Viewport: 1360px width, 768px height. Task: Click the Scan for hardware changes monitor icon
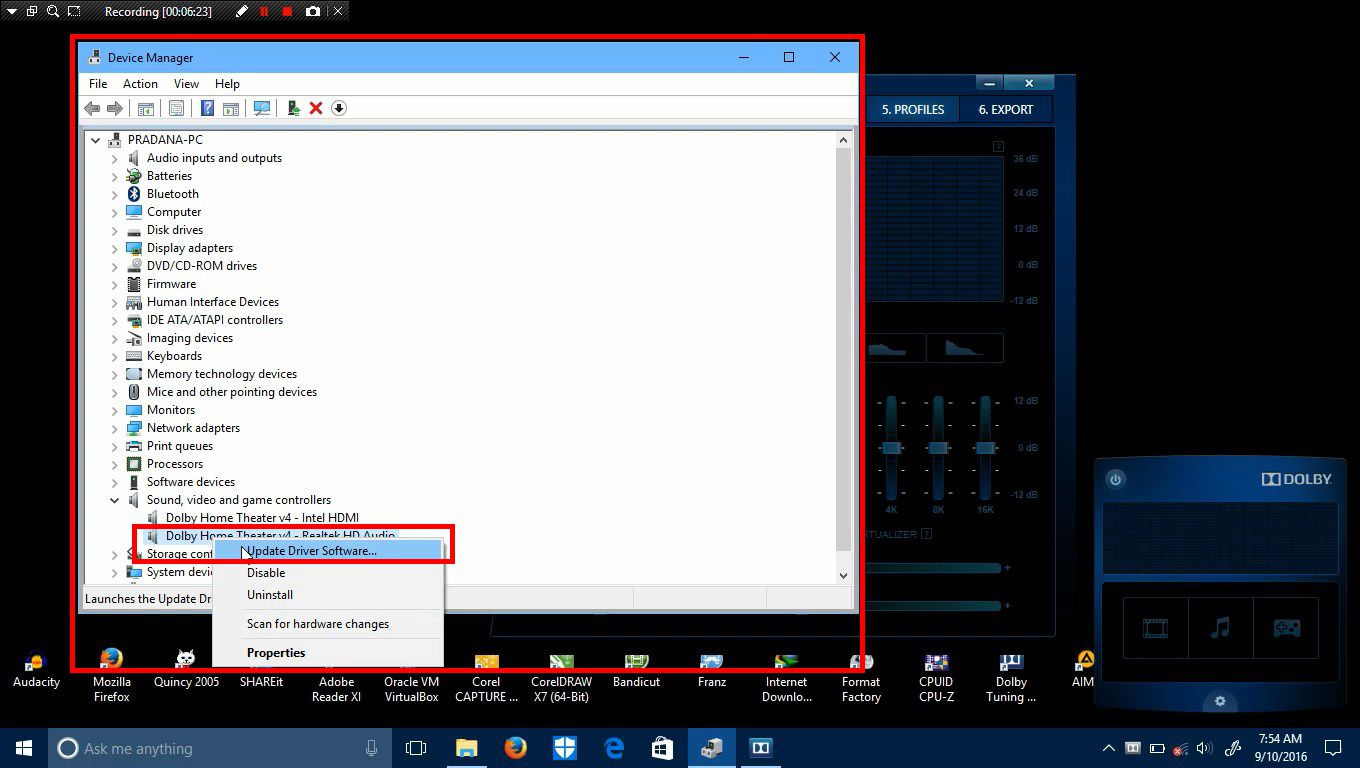pos(262,108)
